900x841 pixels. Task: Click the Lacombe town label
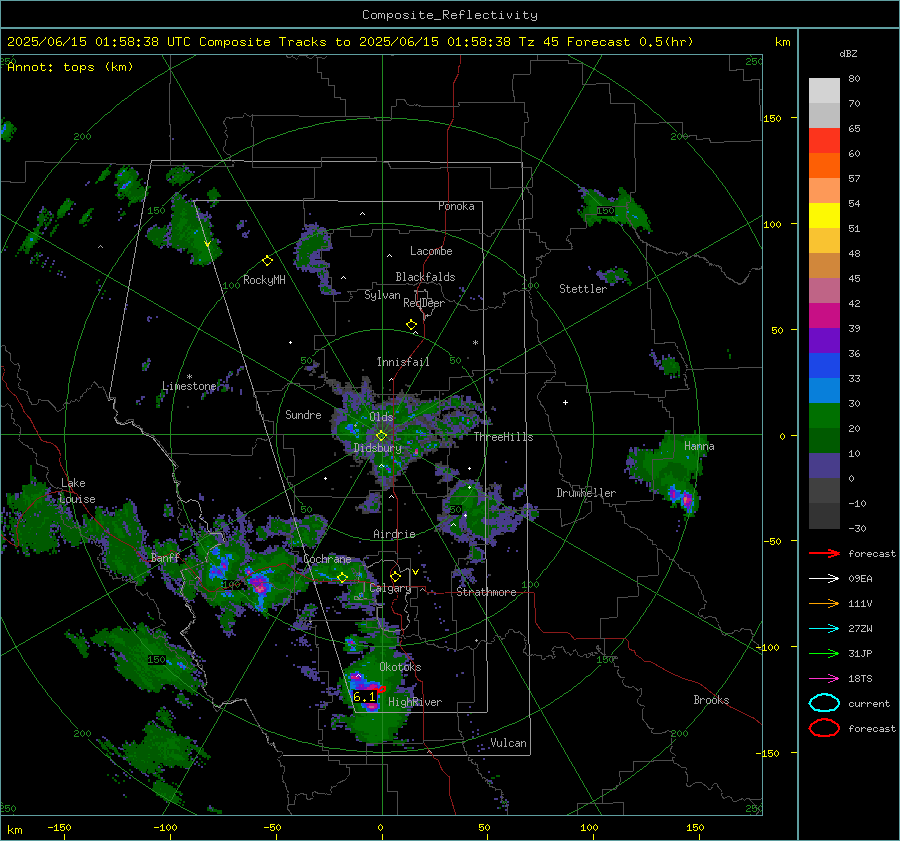pyautogui.click(x=431, y=251)
